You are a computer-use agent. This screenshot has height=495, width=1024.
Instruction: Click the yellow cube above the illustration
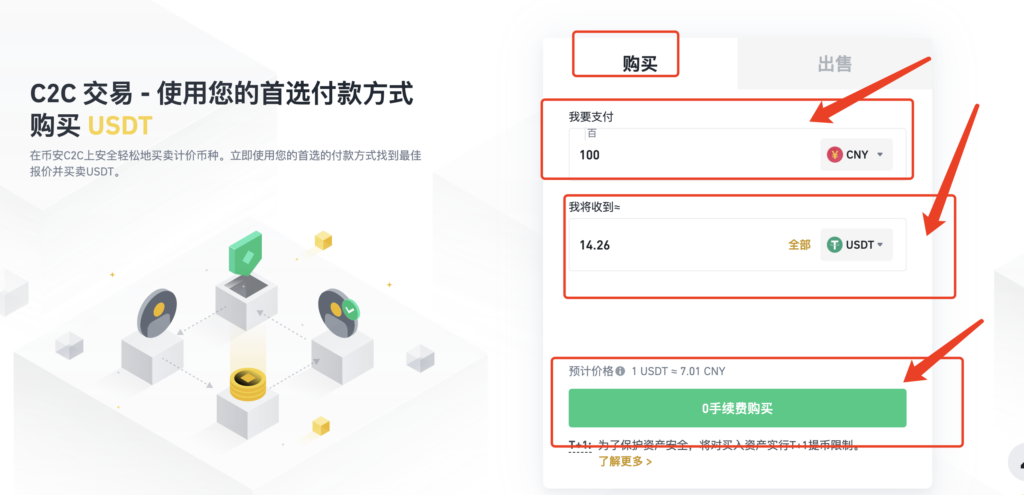[323, 240]
